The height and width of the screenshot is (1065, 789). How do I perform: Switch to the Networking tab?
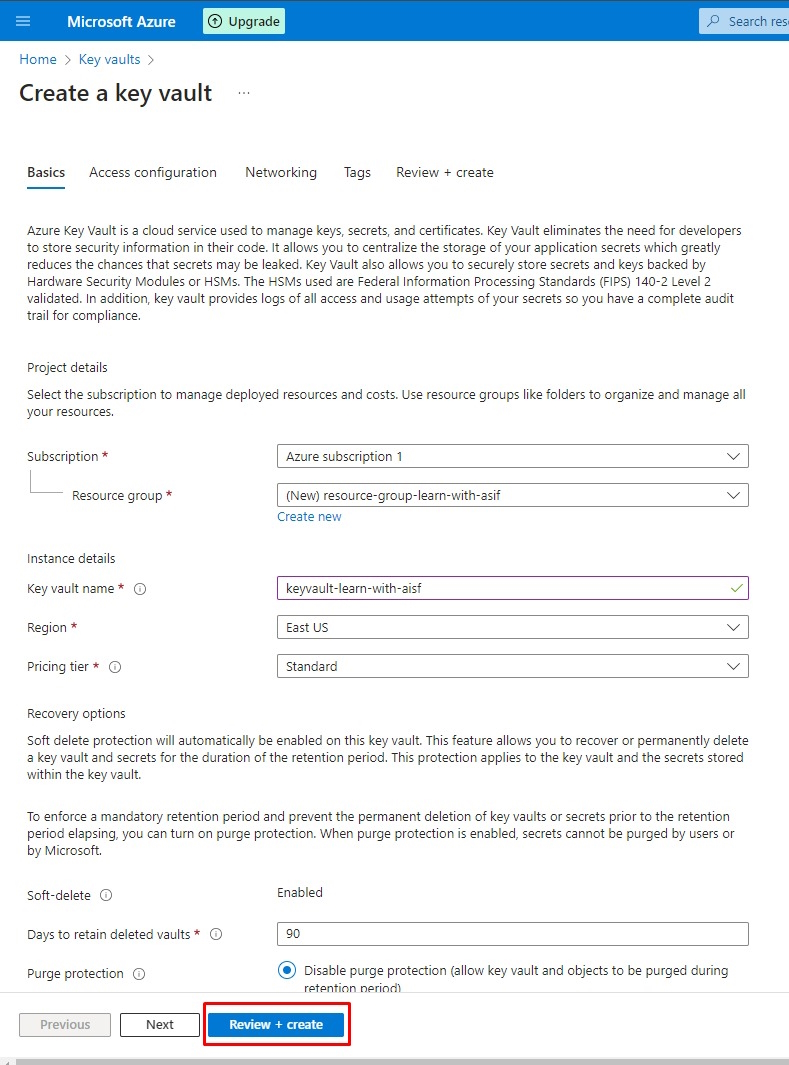(x=280, y=172)
